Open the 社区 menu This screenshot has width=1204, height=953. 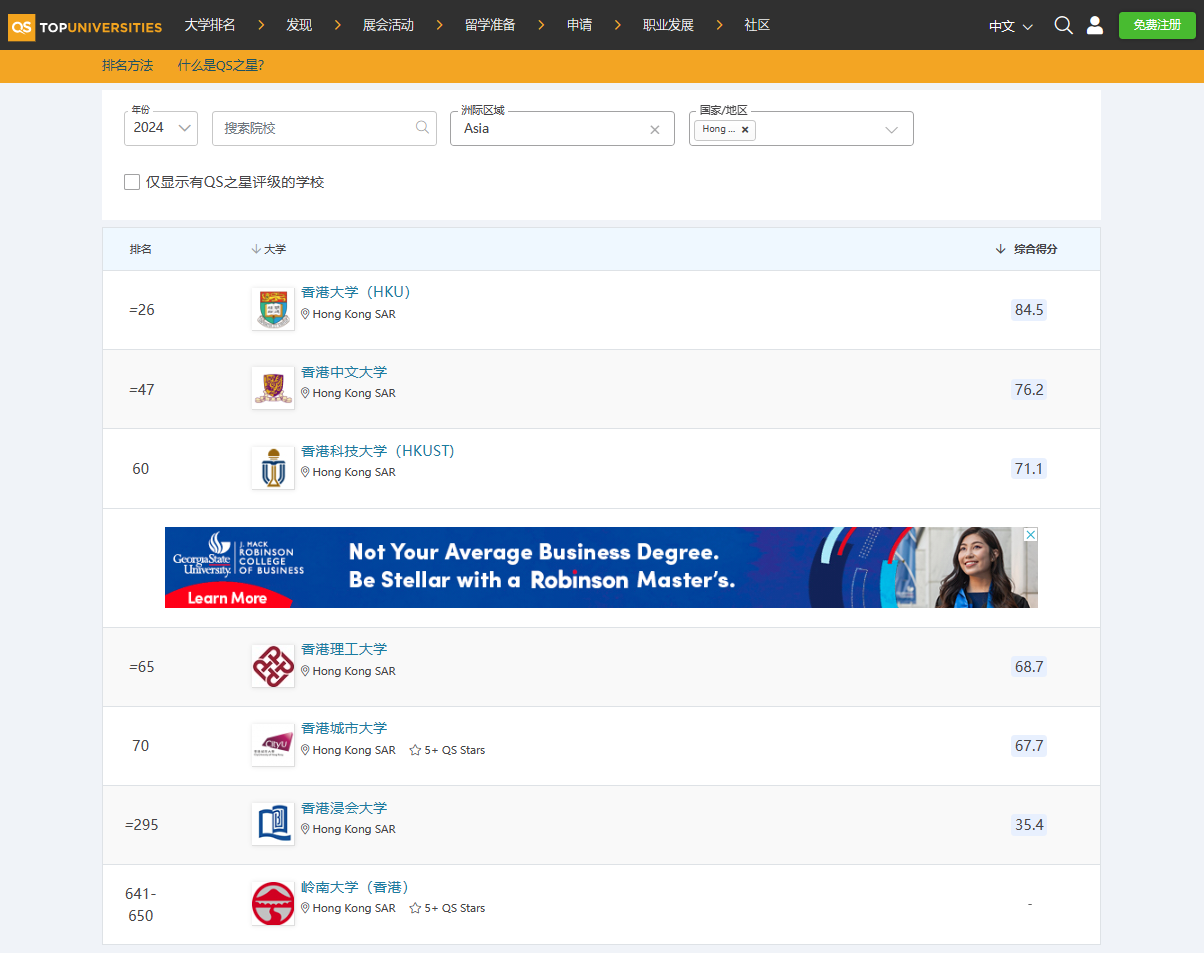coord(757,25)
